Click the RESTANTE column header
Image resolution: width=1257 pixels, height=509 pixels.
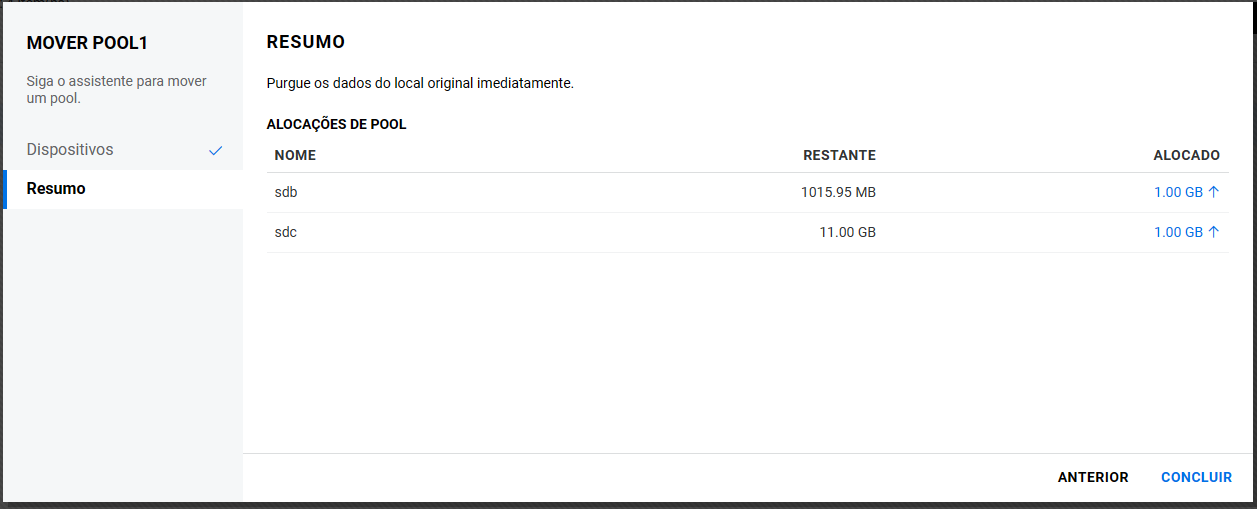tap(839, 155)
